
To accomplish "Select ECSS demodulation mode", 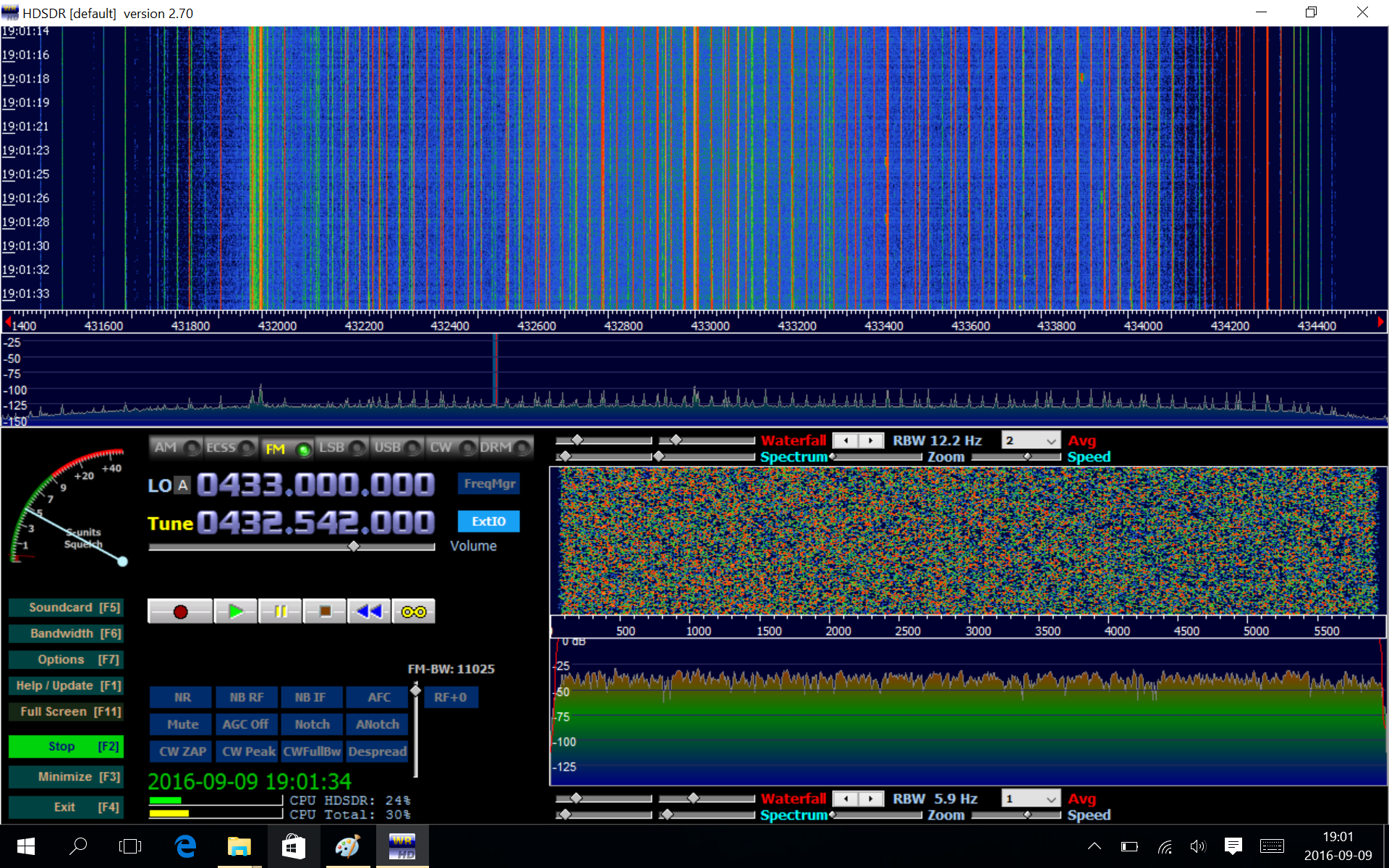I will tap(231, 448).
